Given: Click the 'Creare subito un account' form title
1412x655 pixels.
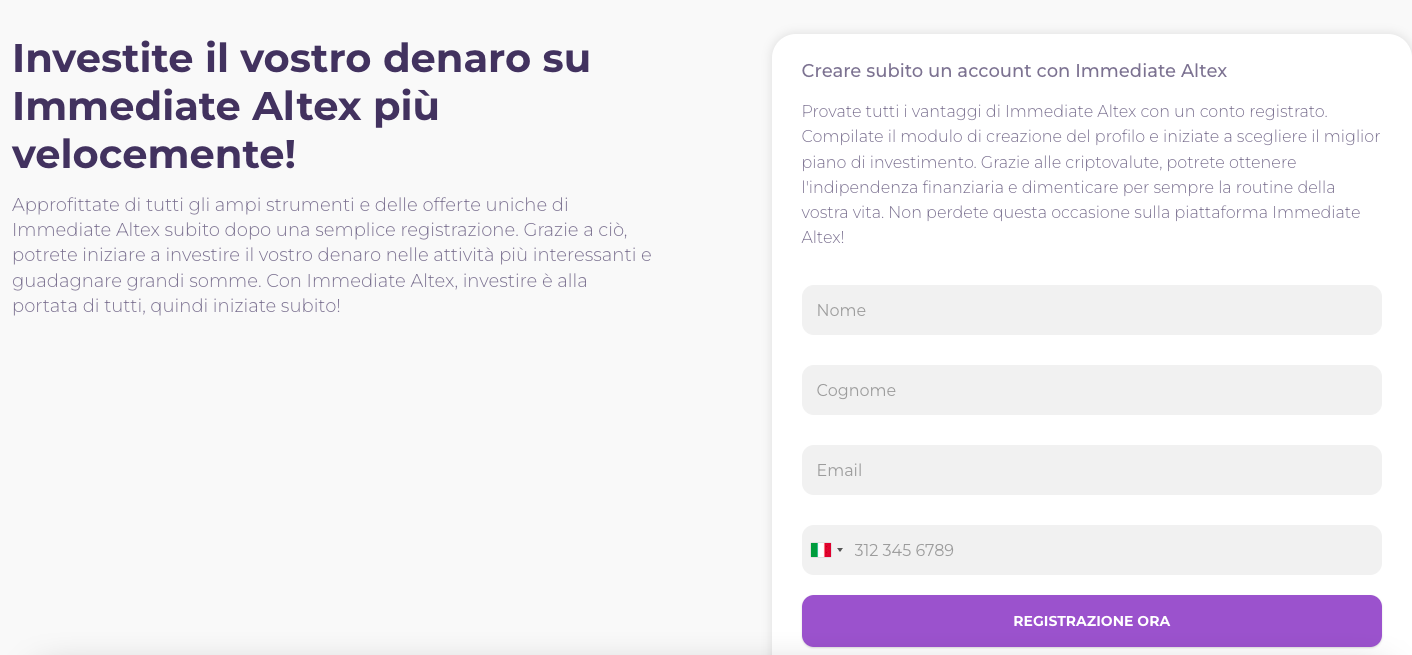Looking at the screenshot, I should [x=1014, y=71].
